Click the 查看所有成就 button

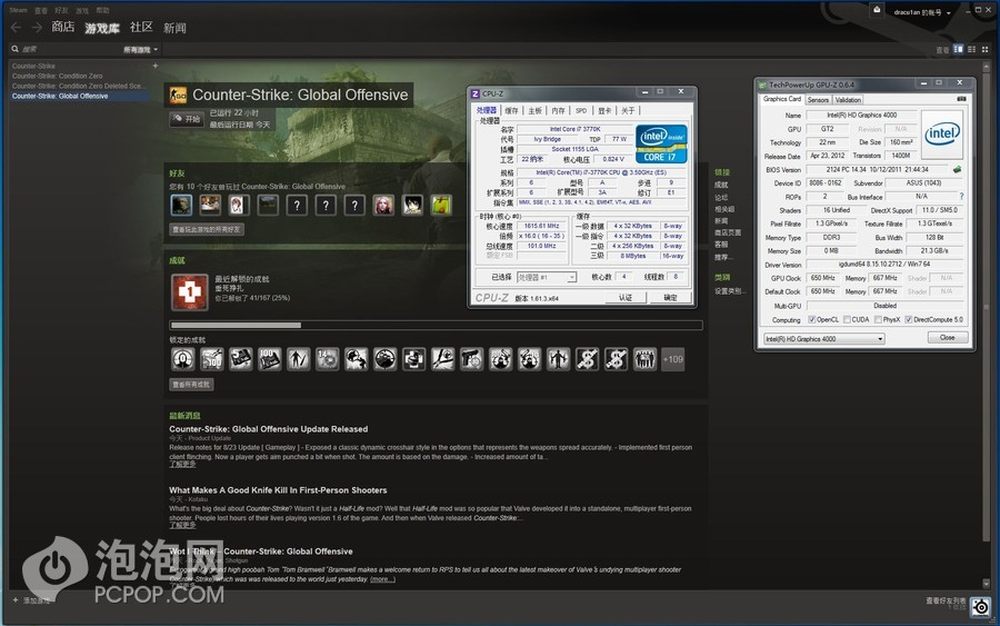[191, 384]
